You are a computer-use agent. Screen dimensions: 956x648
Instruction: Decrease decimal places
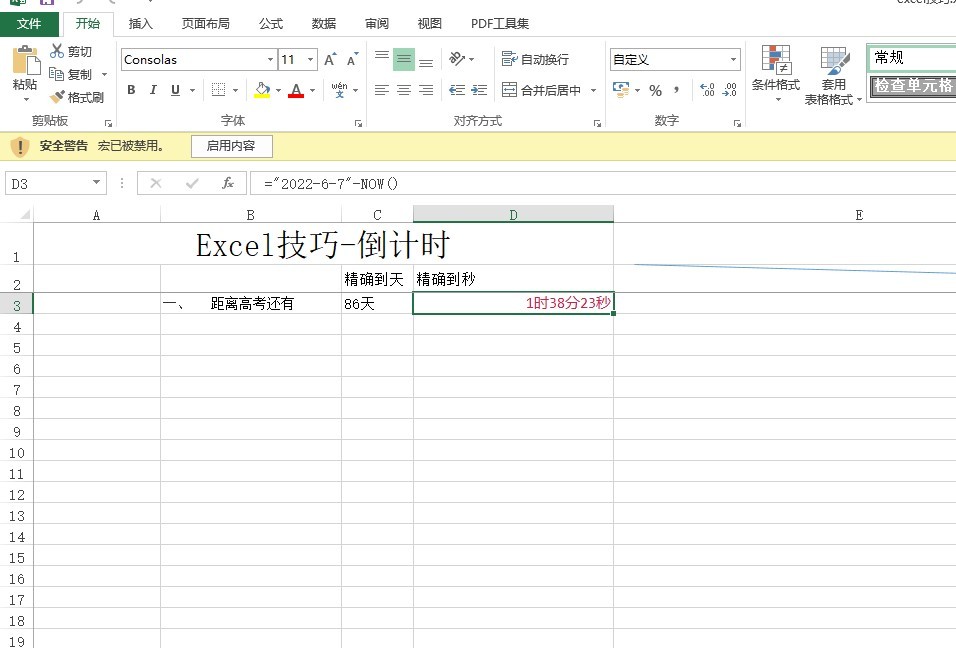[x=729, y=90]
